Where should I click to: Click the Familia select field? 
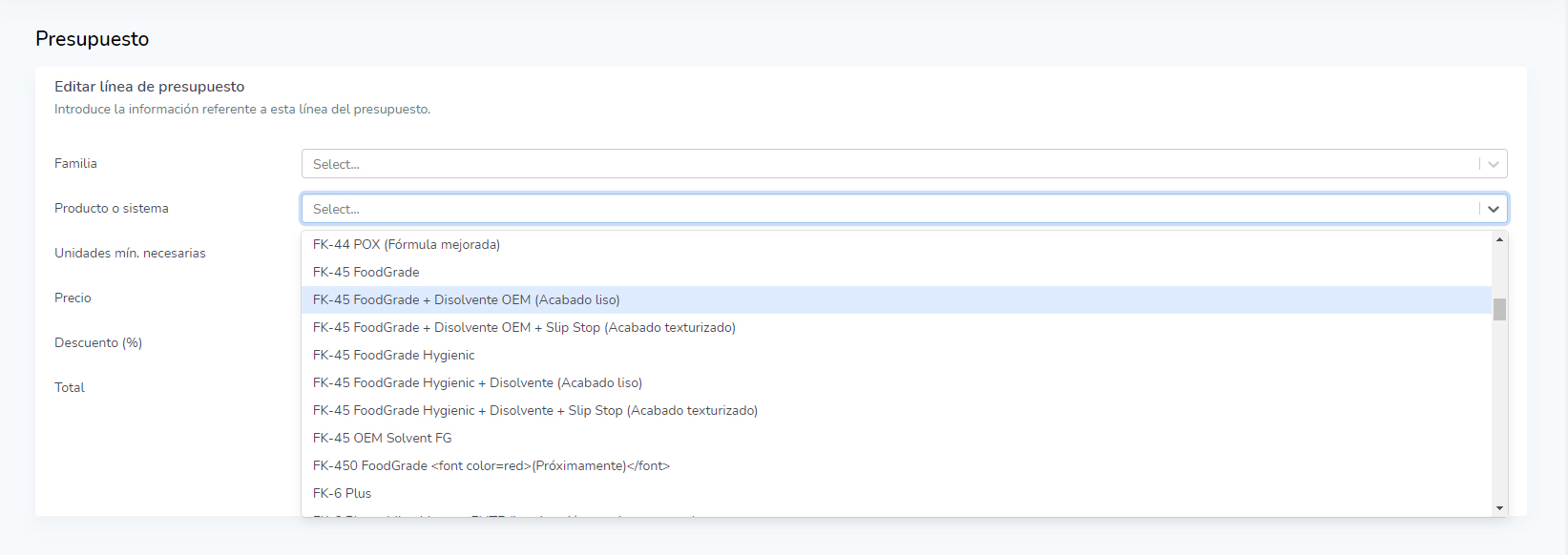(x=889, y=164)
